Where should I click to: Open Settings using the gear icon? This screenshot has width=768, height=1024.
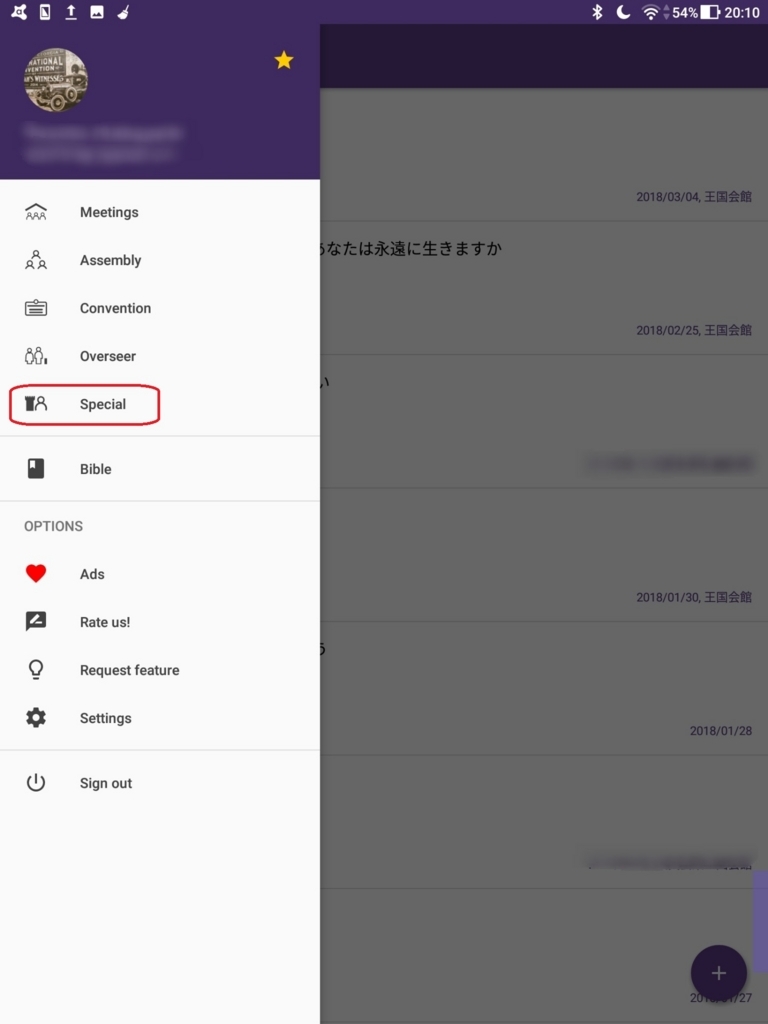point(36,718)
